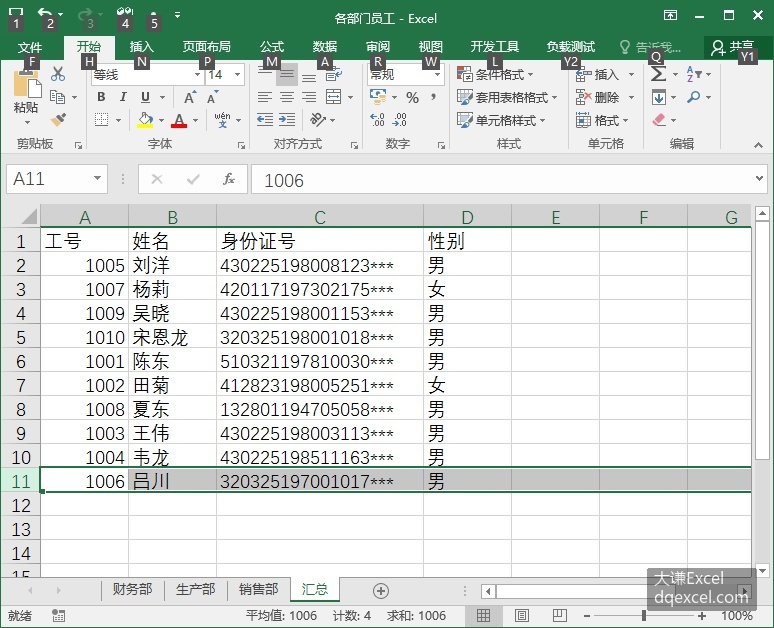Expand the formula bar
The width and height of the screenshot is (774, 628).
point(759,178)
